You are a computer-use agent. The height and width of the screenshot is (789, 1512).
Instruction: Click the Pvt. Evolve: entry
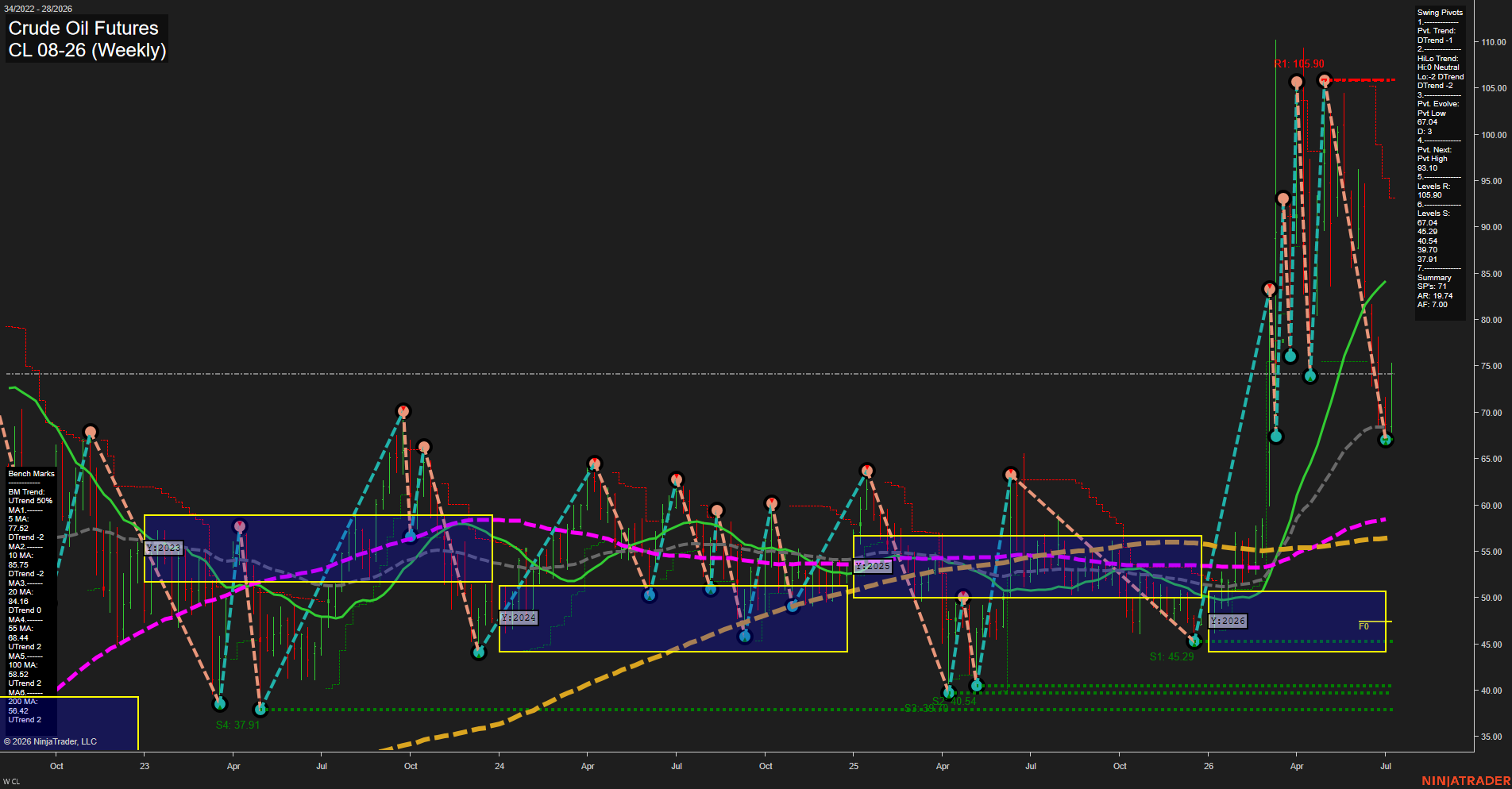pos(1438,104)
